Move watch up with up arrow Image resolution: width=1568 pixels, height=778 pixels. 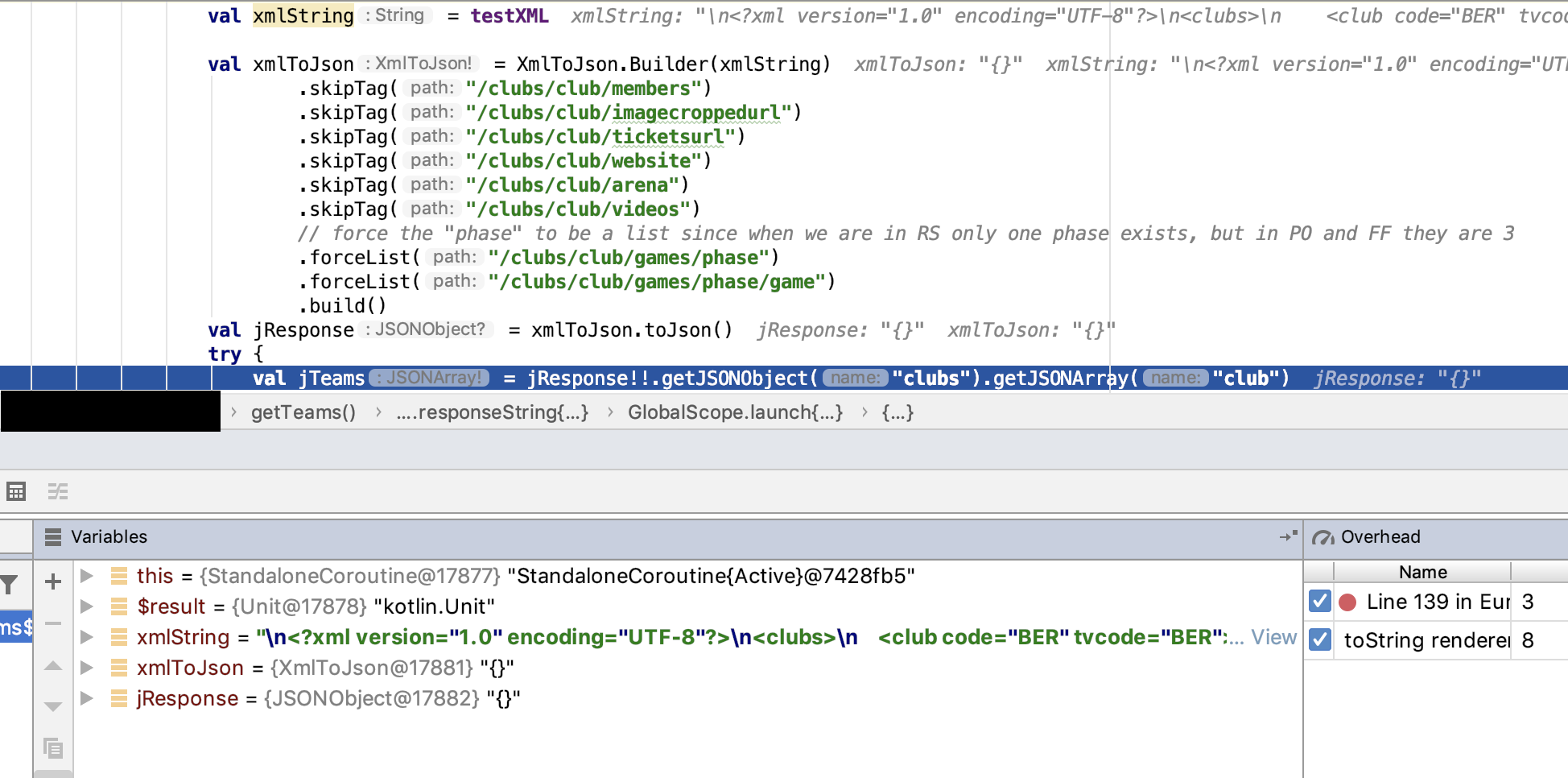tap(53, 665)
